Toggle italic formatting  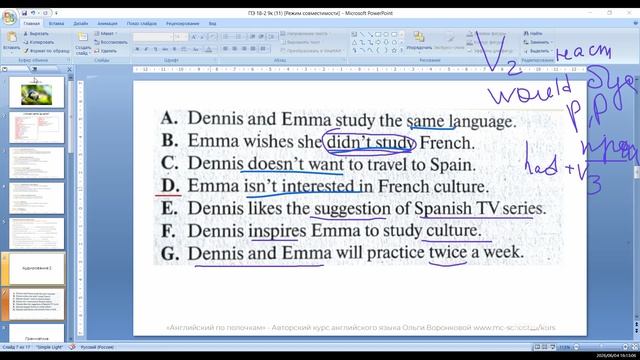tap(146, 49)
